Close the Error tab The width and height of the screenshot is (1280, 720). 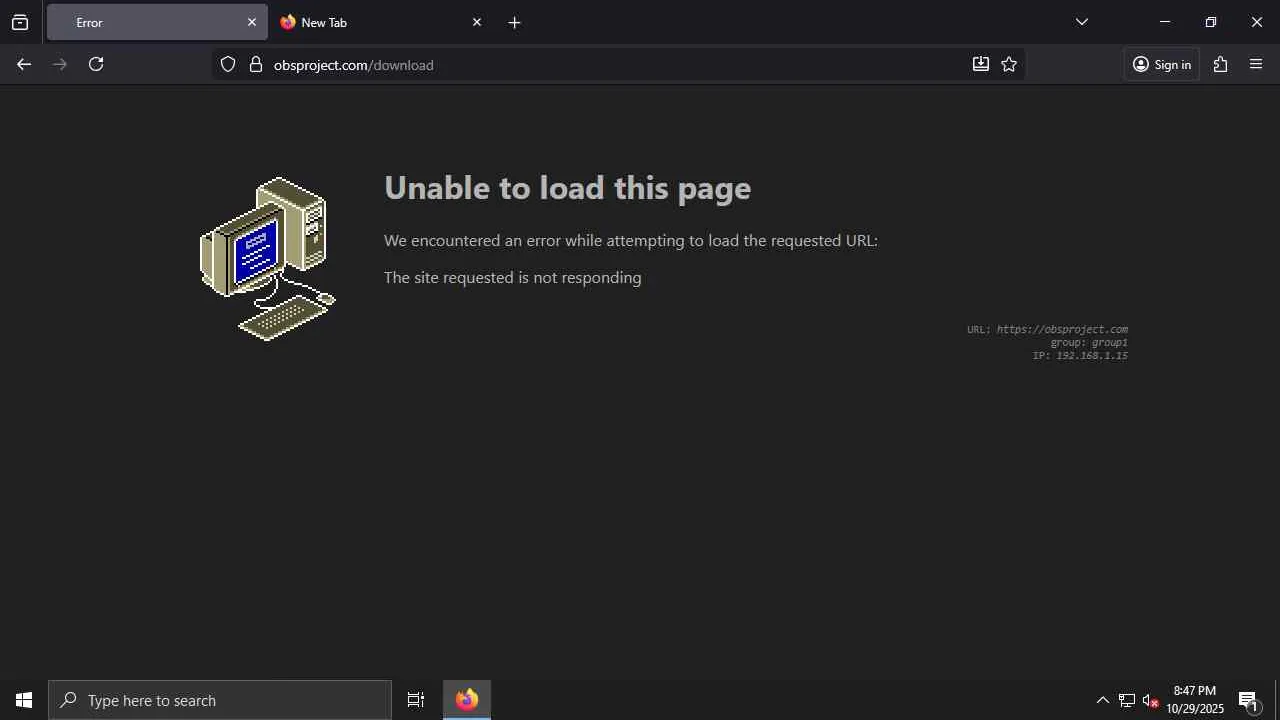[x=252, y=22]
